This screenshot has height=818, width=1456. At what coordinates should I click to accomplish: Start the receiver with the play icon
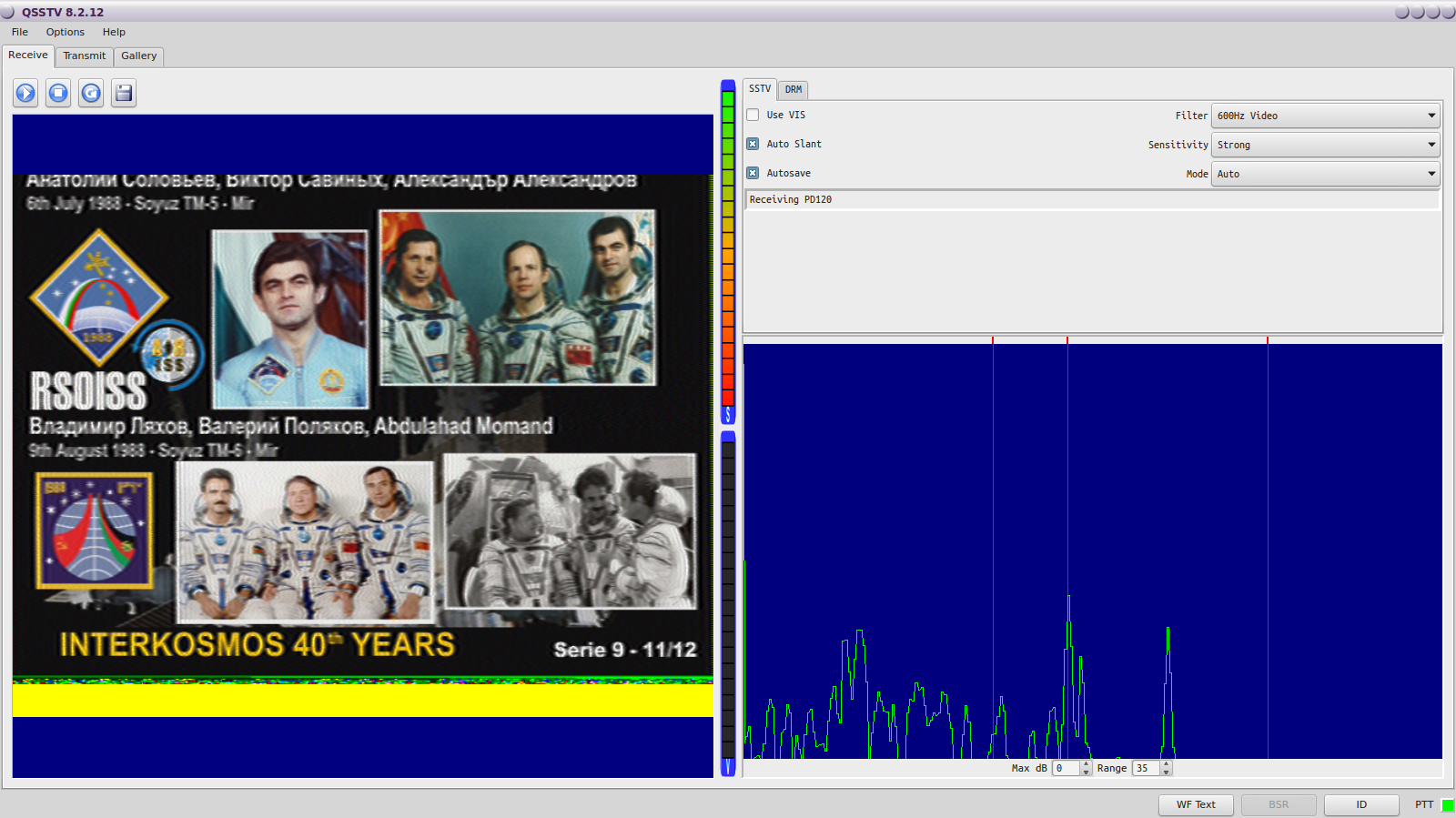click(x=25, y=93)
